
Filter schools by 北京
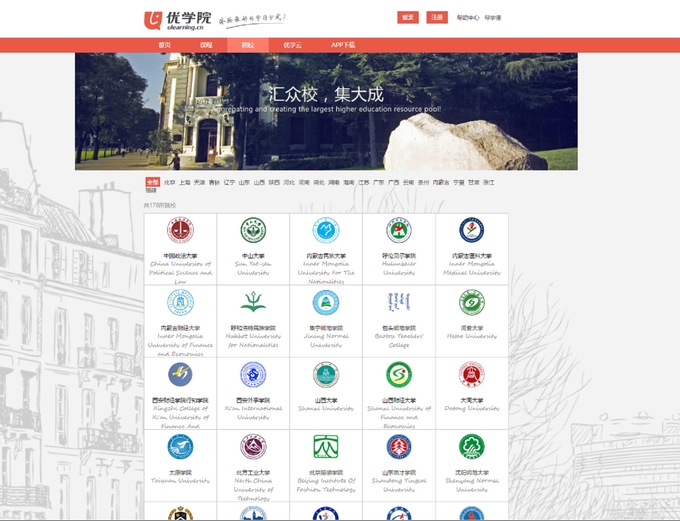tap(170, 183)
